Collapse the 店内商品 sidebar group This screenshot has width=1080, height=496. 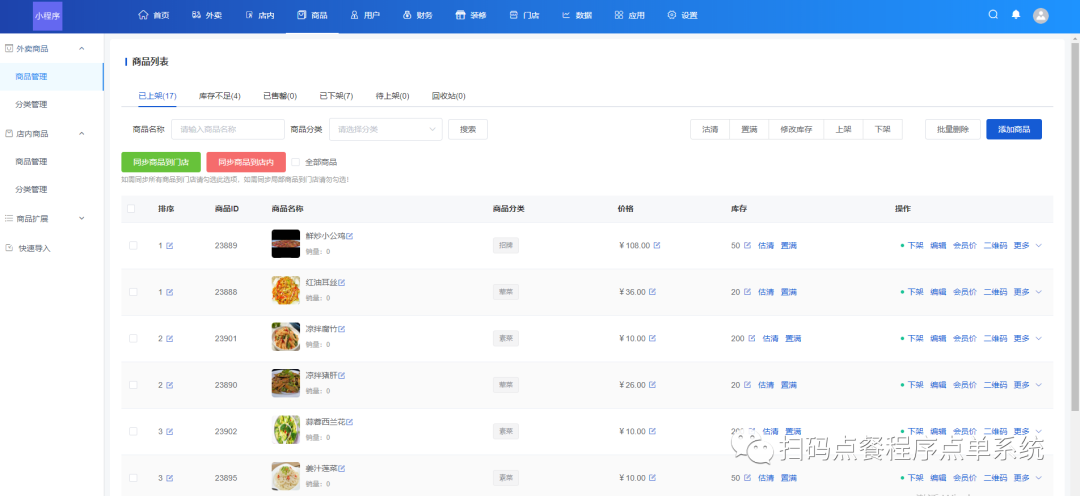(81, 133)
